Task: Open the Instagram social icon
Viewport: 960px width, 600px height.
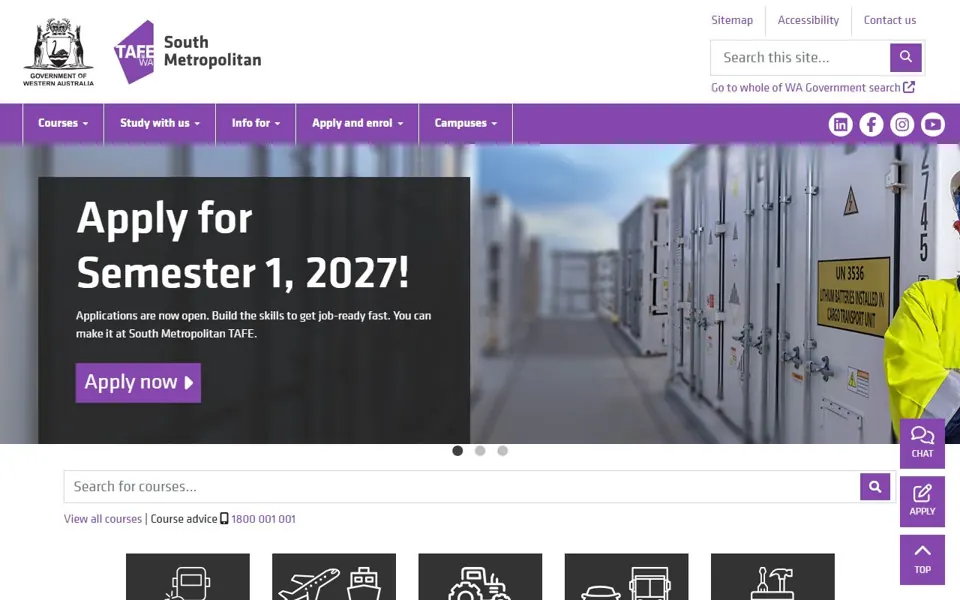Action: (901, 124)
